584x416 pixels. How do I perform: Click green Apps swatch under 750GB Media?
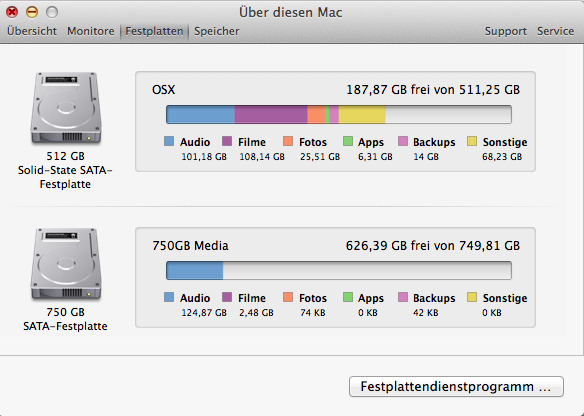(347, 297)
